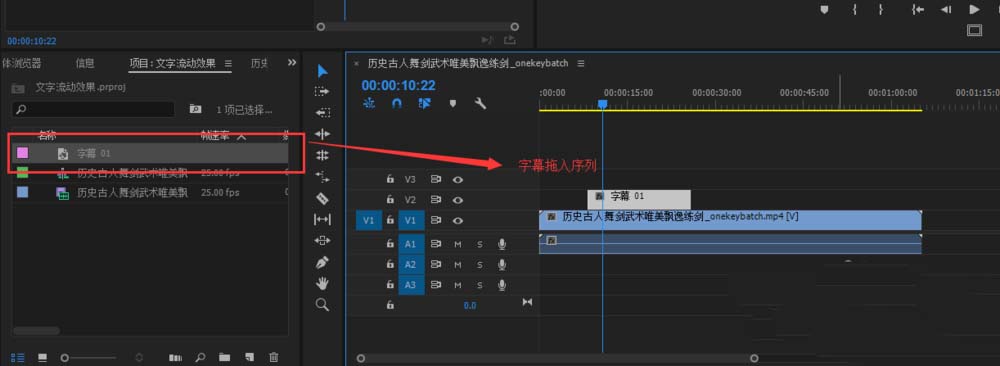This screenshot has width=1000, height=366.
Task: Click the find-in-bin icon next to the search box
Action: click(x=196, y=110)
